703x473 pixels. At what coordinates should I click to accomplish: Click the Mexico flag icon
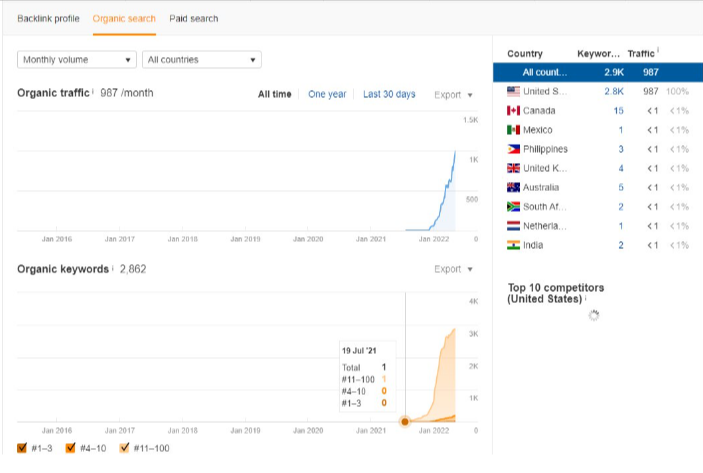tap(514, 130)
